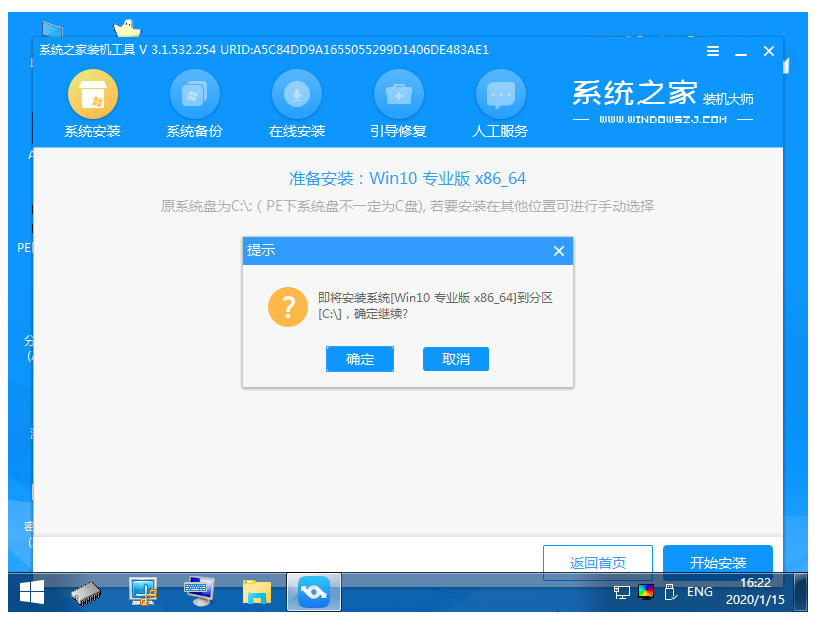The width and height of the screenshot is (819, 620).
Task: Open the hamburger menu in title bar
Action: point(713,51)
